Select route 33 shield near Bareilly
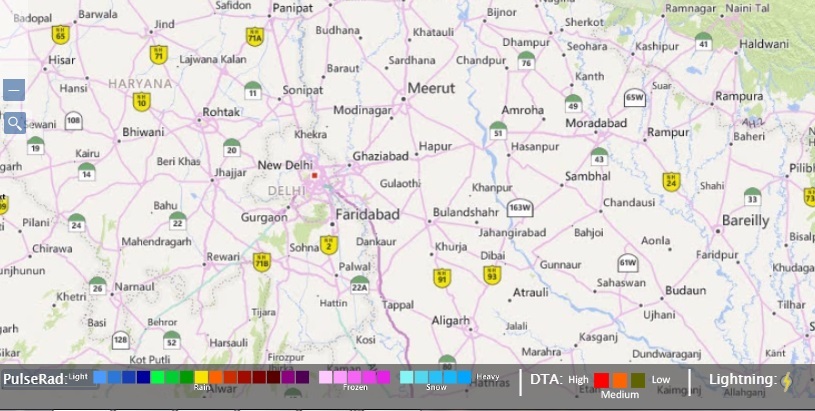 pyautogui.click(x=752, y=196)
